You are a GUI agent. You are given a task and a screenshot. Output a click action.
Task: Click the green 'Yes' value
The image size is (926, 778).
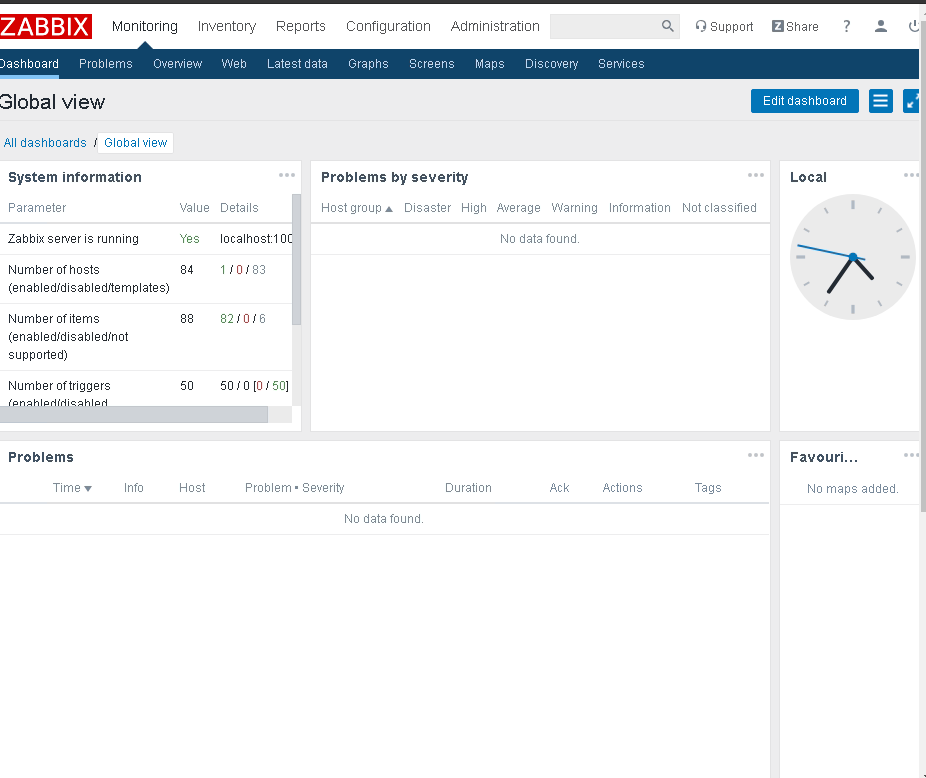point(190,239)
